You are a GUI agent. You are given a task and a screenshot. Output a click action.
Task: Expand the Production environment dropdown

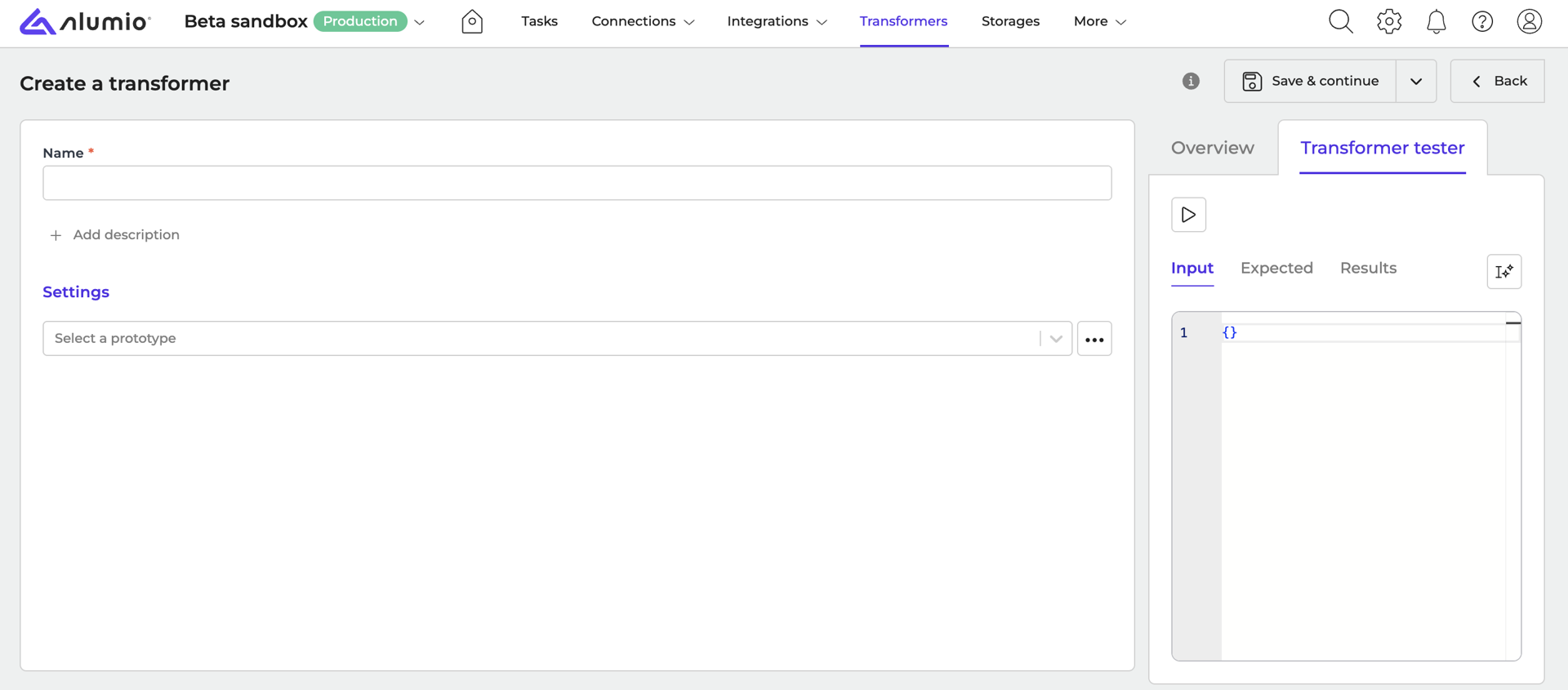pyautogui.click(x=420, y=22)
